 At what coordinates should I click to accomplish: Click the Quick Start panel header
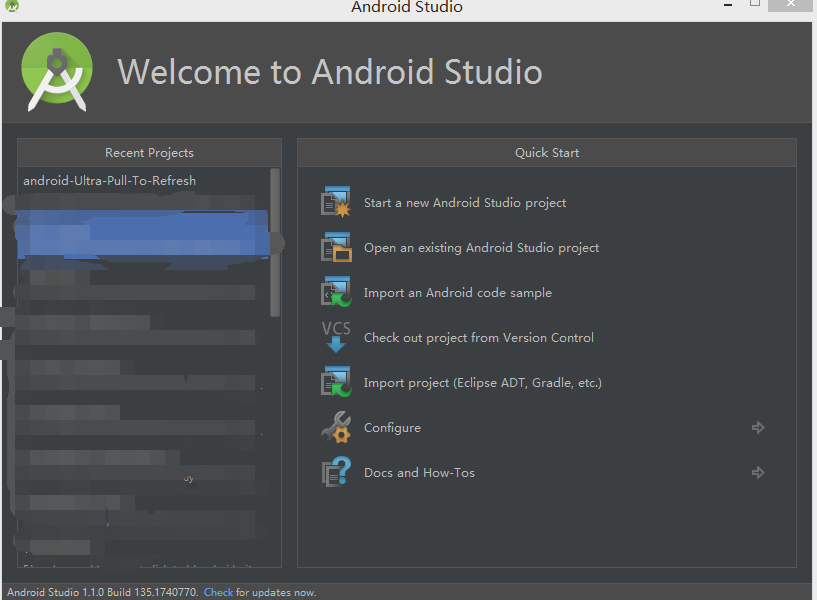pos(547,153)
